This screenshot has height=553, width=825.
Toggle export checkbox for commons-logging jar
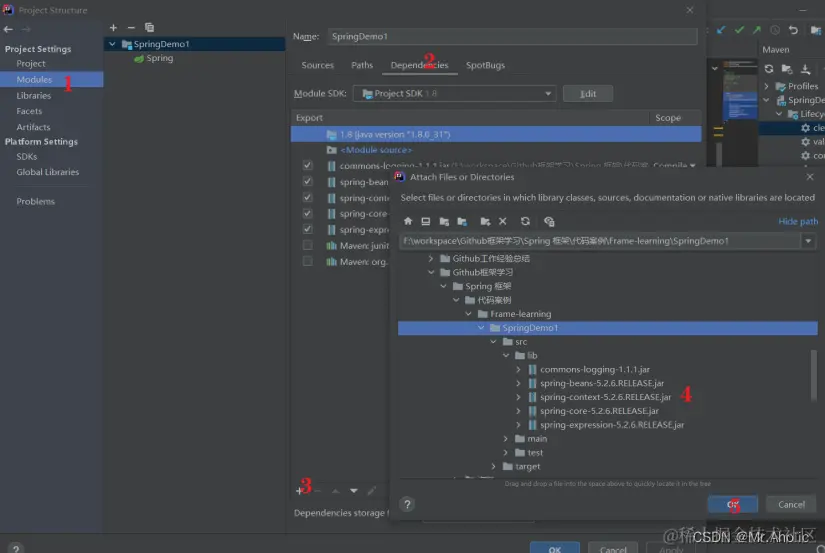click(307, 165)
